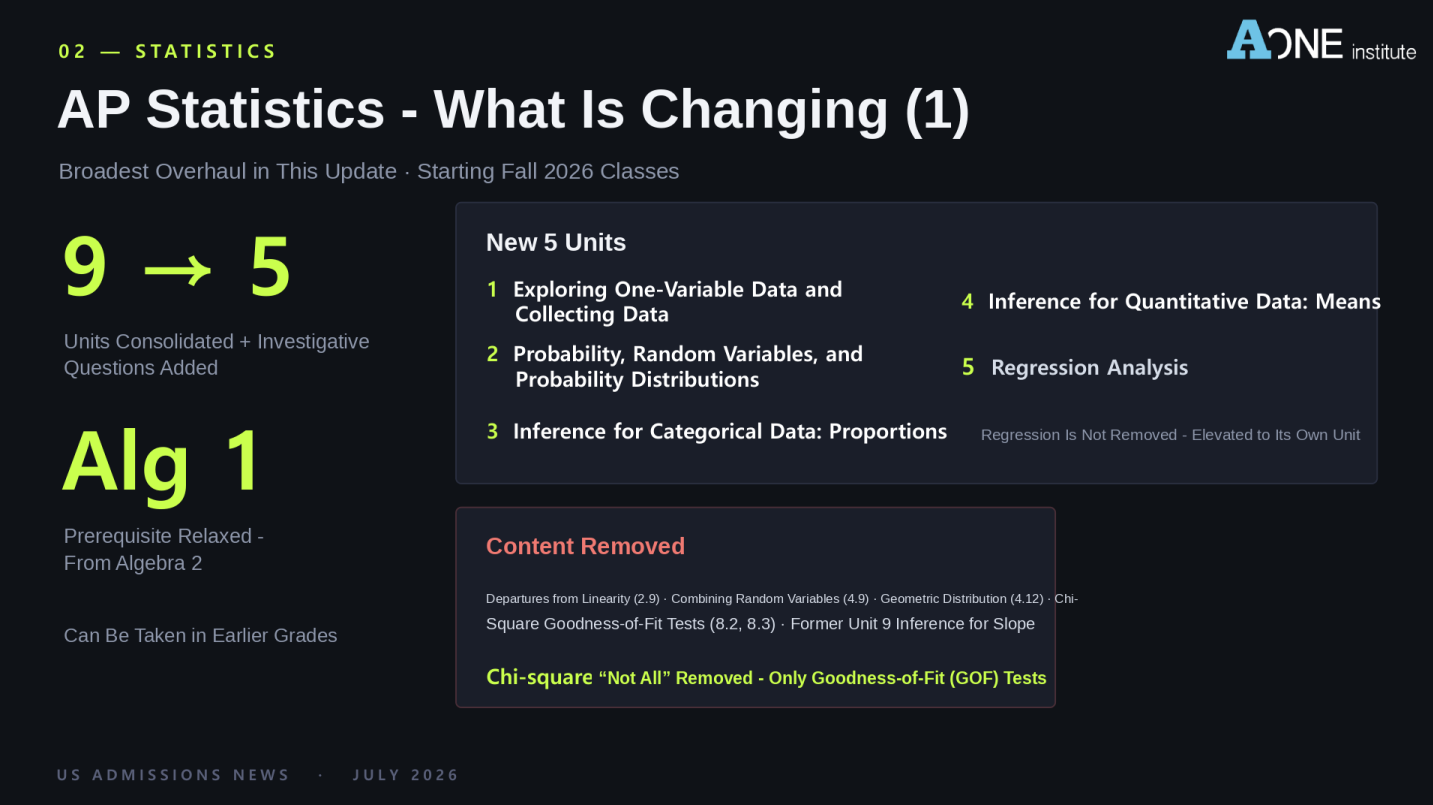This screenshot has height=805, width=1433.
Task: Click the A ONE institute logo
Action: (x=1321, y=40)
